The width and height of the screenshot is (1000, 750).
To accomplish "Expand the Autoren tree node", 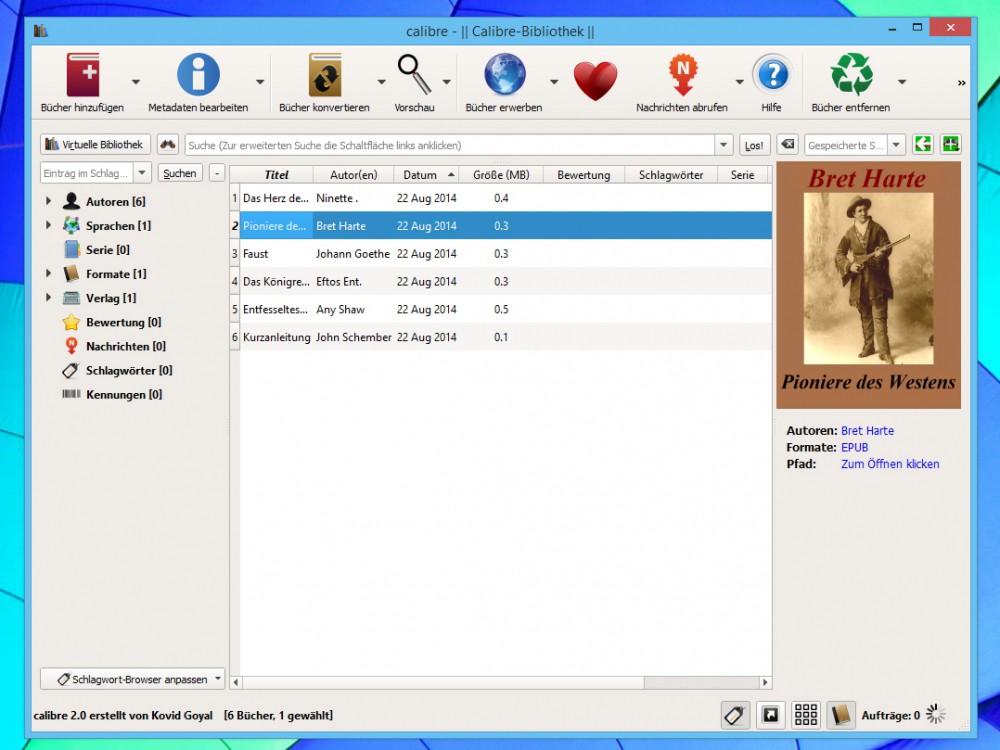I will coord(48,202).
